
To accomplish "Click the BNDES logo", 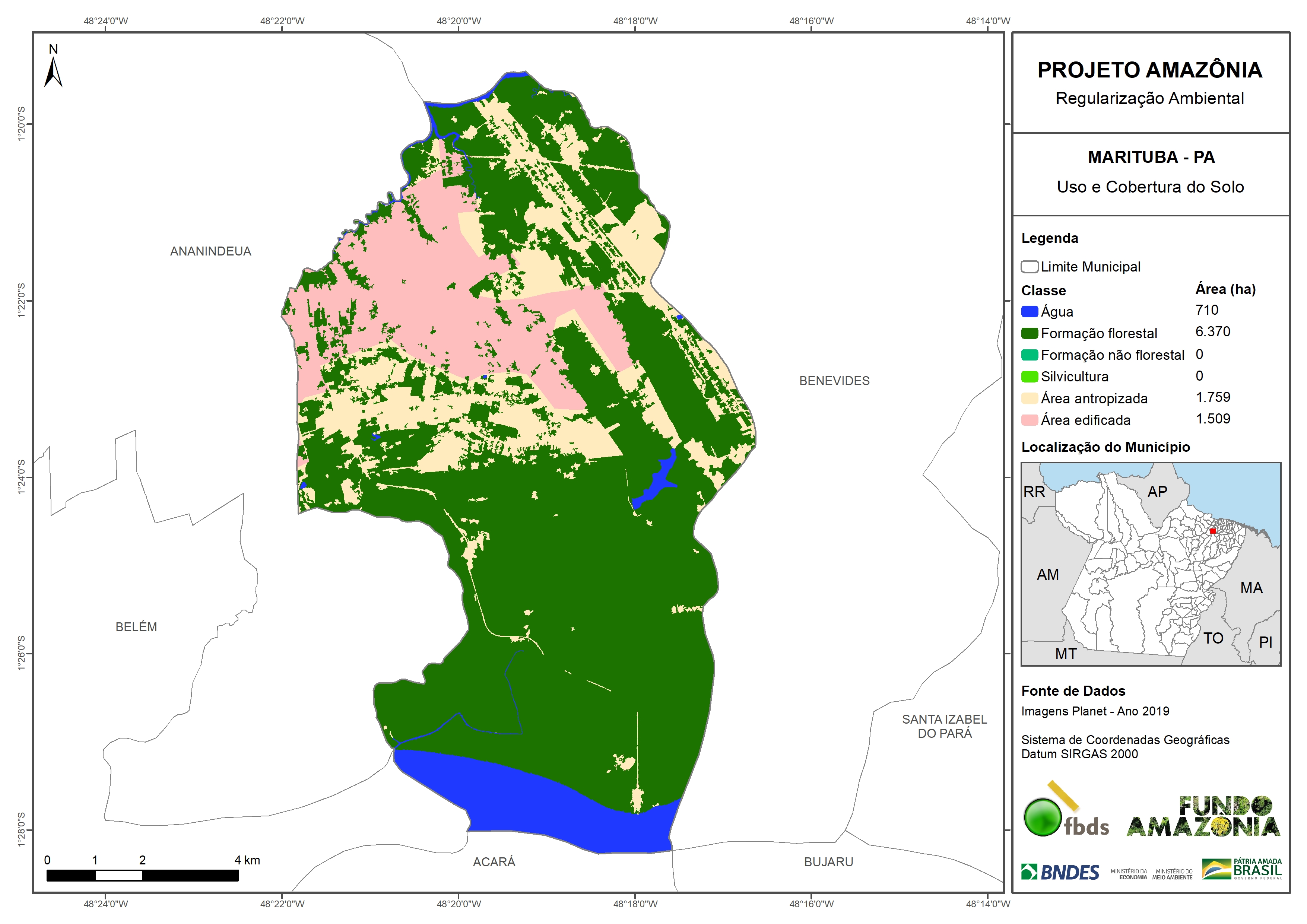I will click(x=1060, y=871).
